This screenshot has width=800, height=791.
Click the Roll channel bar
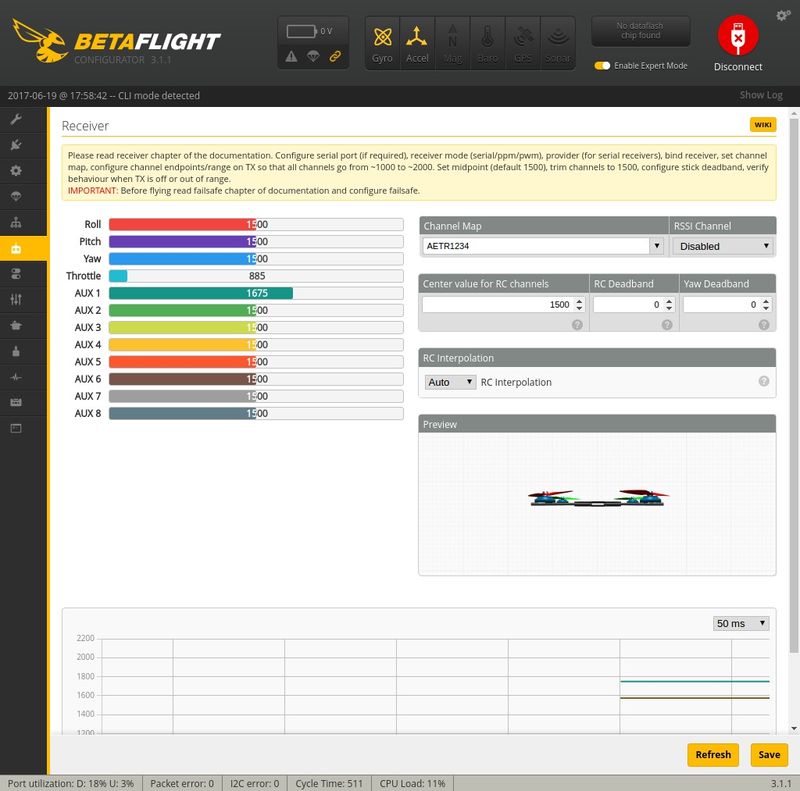coord(256,224)
